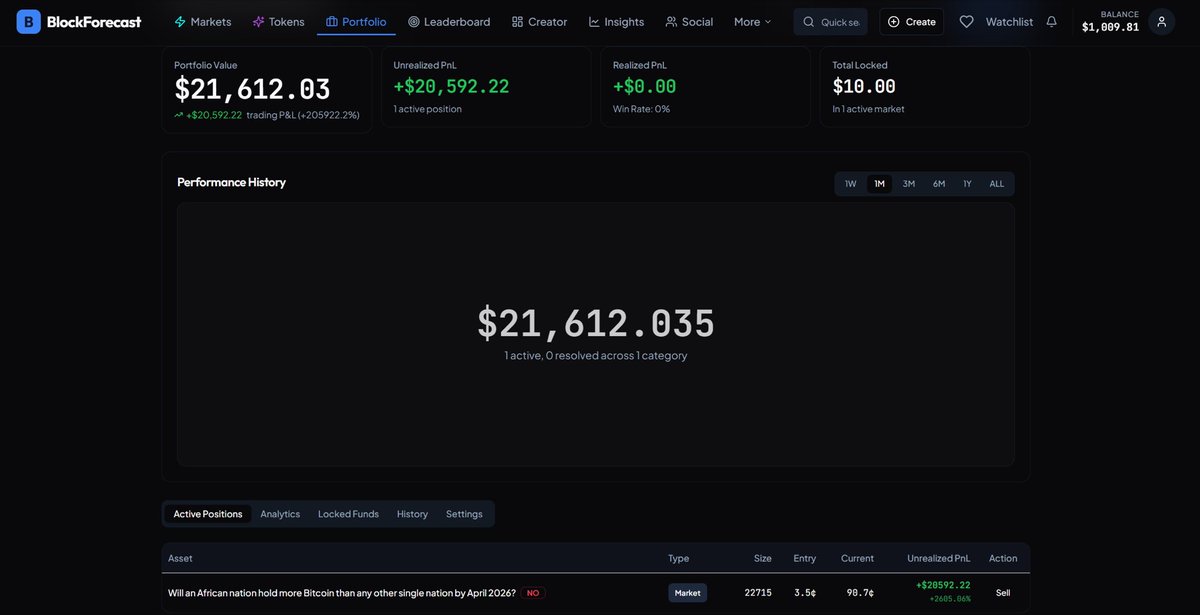The image size is (1200, 615).
Task: Open the Watchlist link
Action: coord(1009,21)
